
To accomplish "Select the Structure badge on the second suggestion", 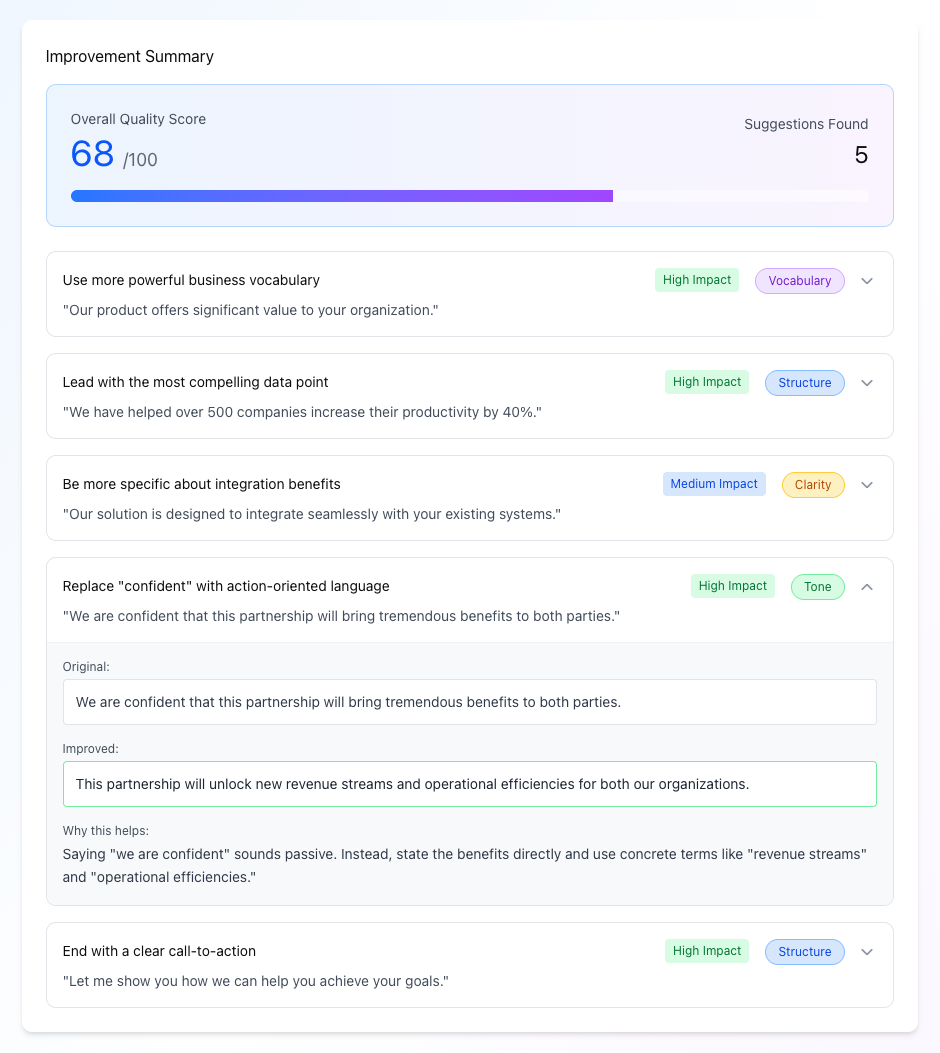I will pyautogui.click(x=804, y=383).
